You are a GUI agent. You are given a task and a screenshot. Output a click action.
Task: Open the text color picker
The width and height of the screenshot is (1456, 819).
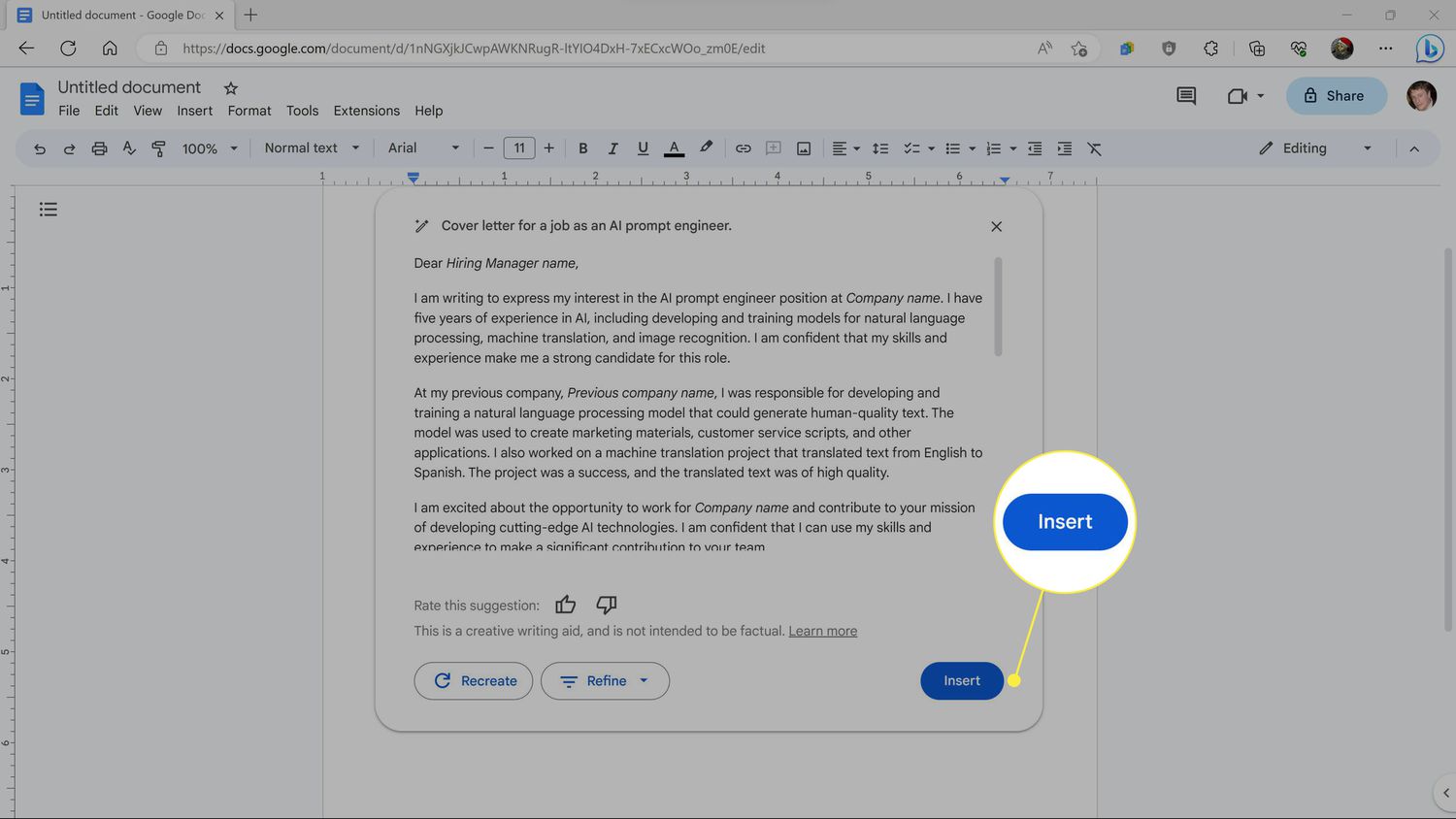674,148
